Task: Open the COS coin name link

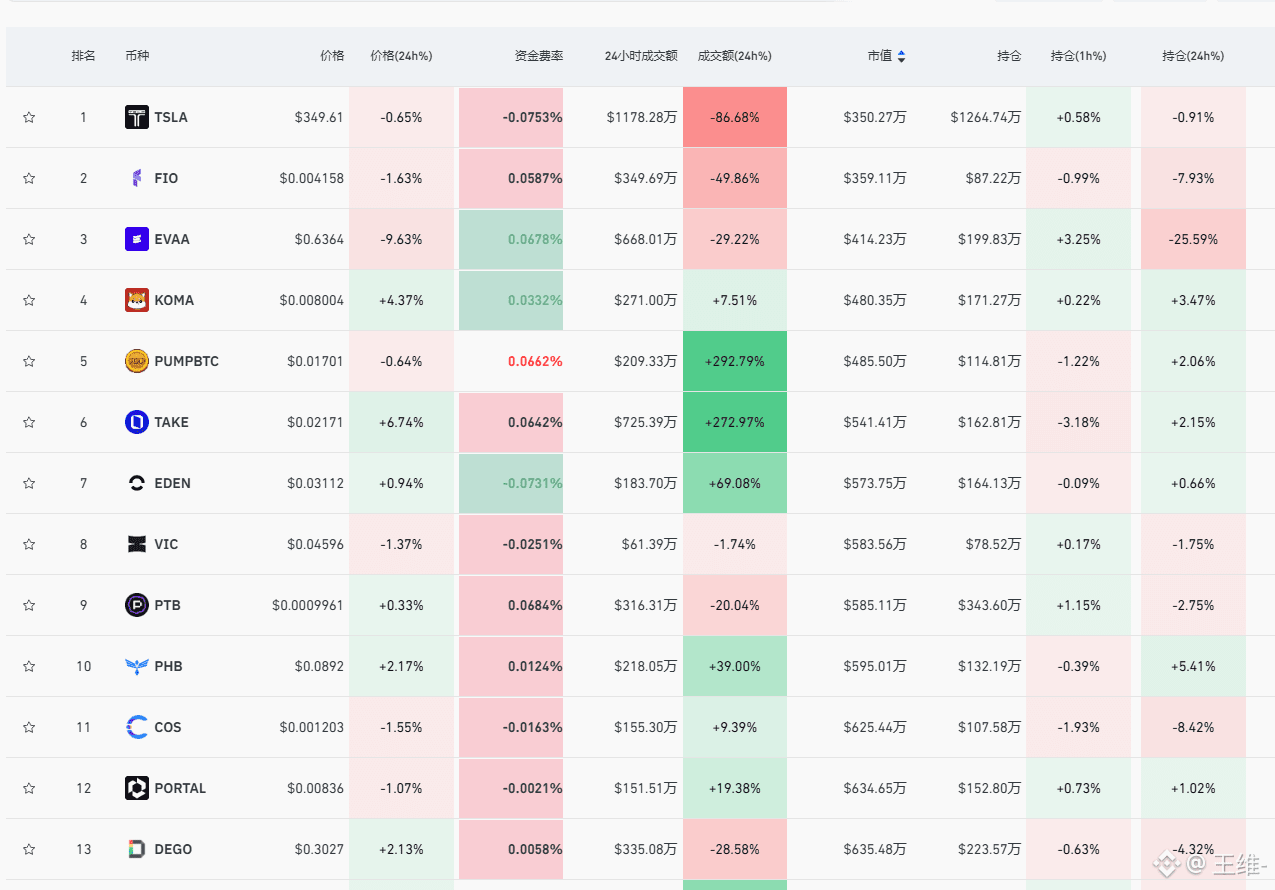Action: pos(168,727)
